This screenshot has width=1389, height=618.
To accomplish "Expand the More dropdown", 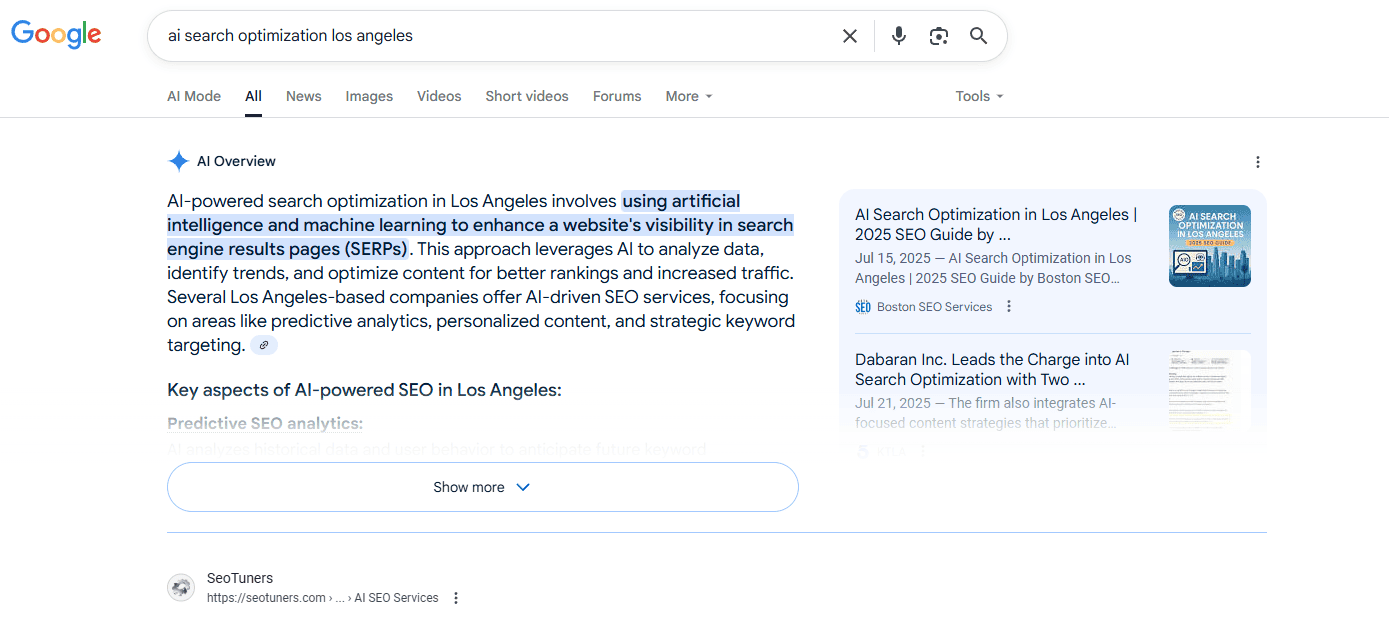I will pos(689,96).
